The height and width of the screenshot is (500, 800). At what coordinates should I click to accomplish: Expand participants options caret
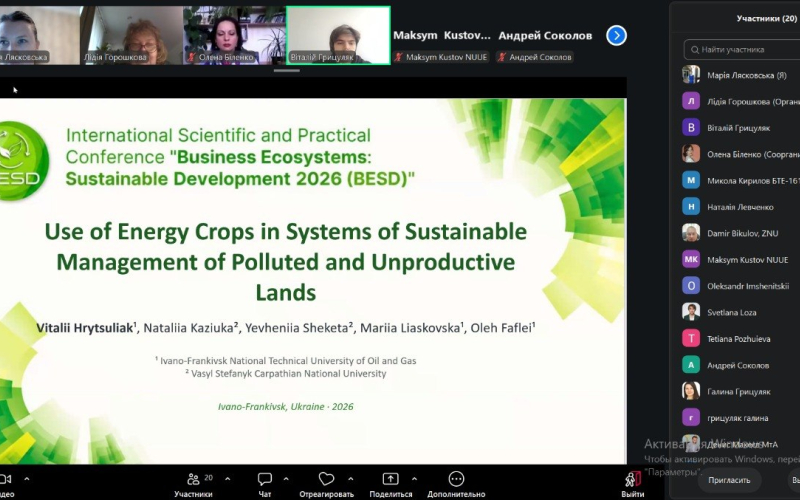pos(228,479)
